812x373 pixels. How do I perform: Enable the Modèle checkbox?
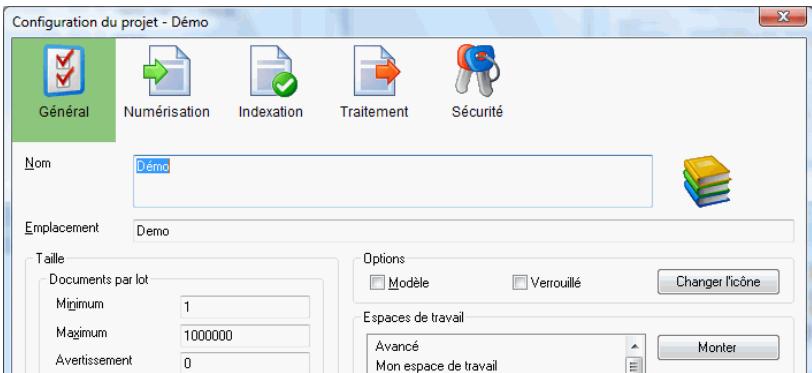pyautogui.click(x=378, y=283)
